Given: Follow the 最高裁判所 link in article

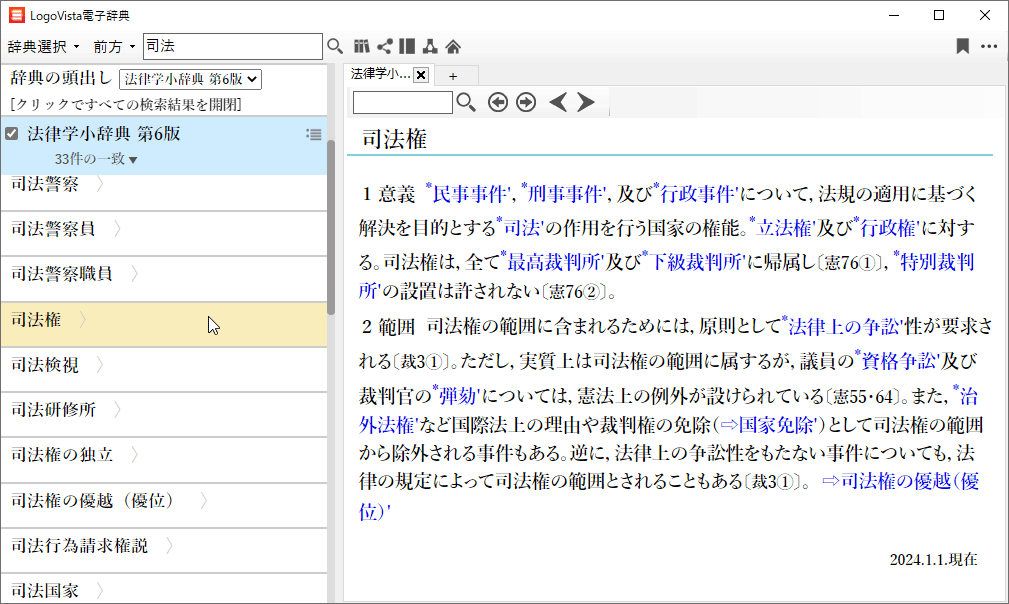Looking at the screenshot, I should coord(553,262).
